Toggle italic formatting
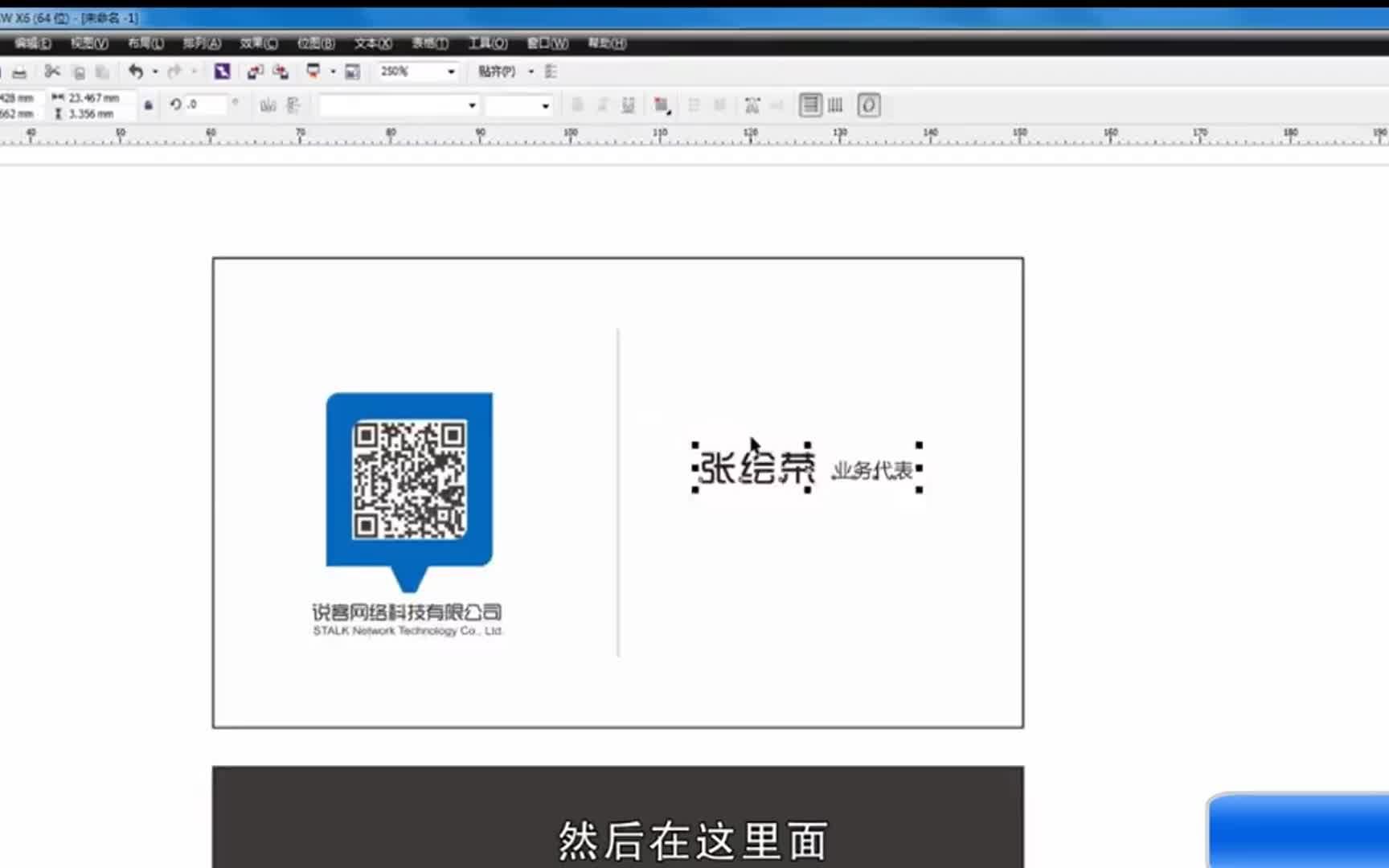1389x868 pixels. tap(602, 105)
